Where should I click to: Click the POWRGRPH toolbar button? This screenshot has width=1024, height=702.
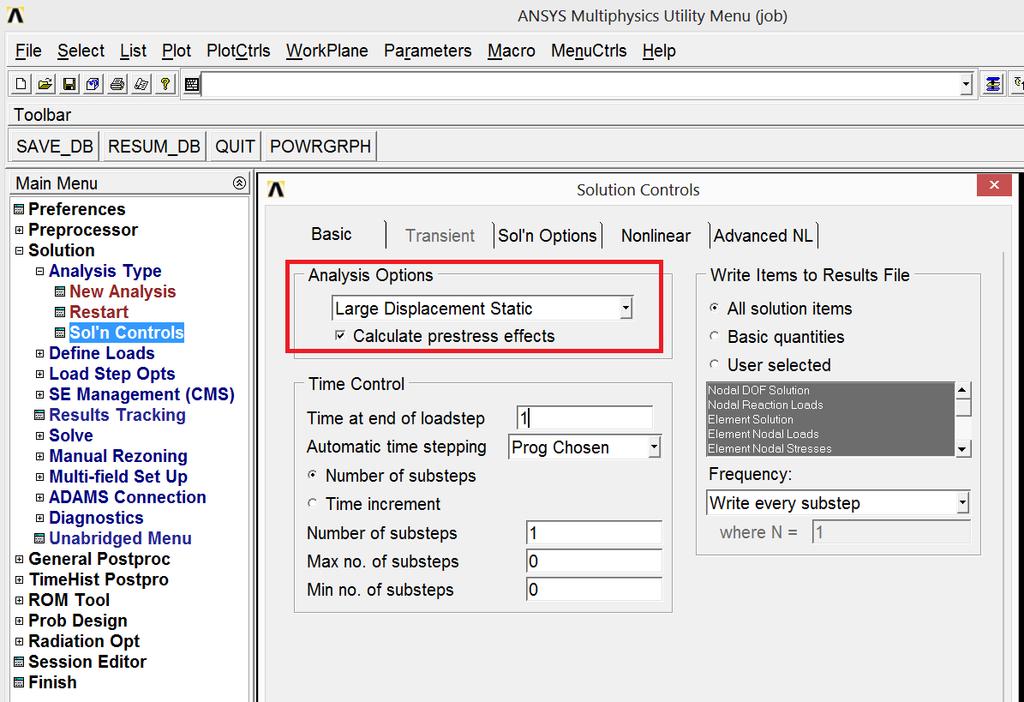pos(320,146)
